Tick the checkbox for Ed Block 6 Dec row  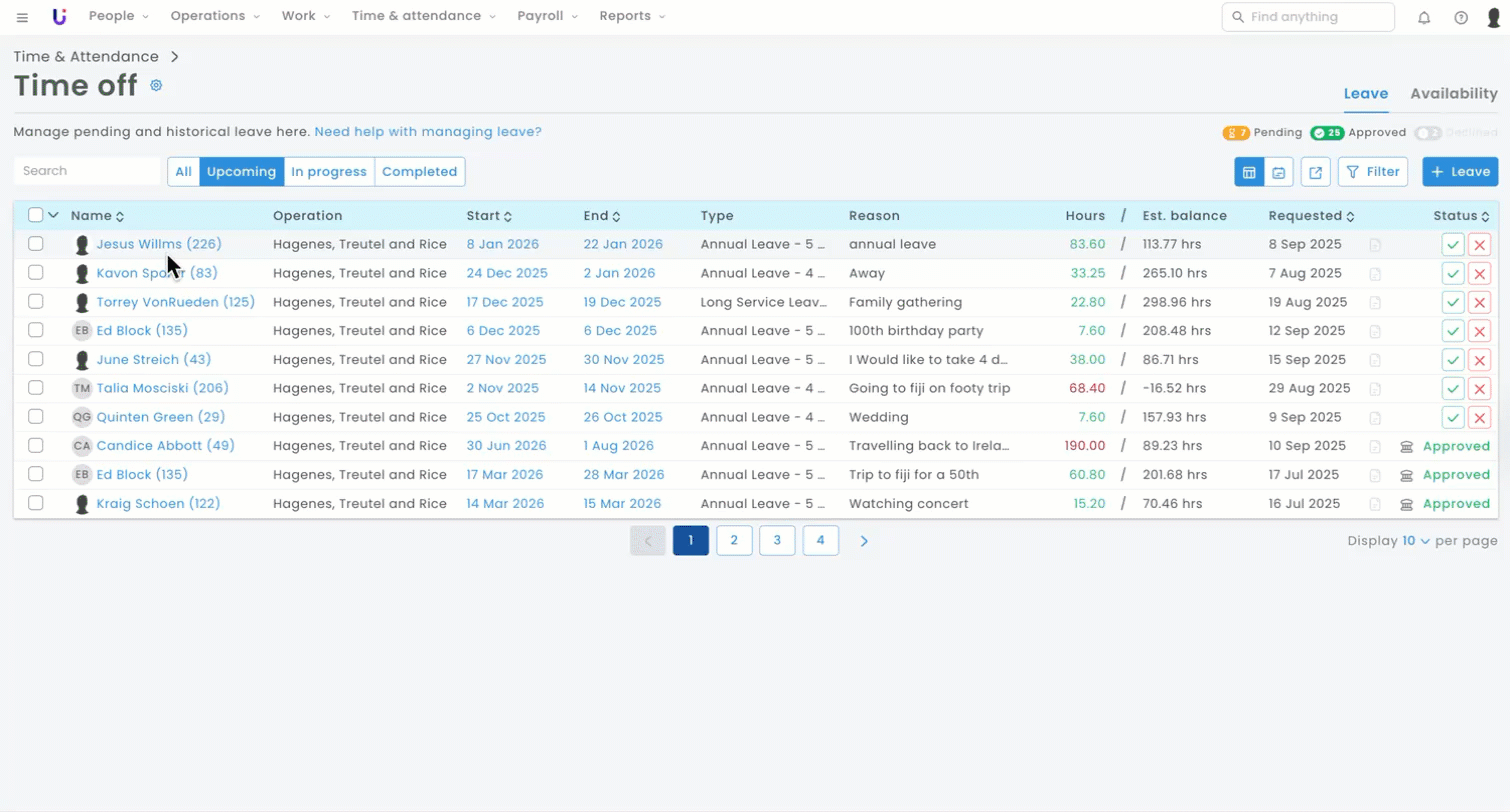[x=36, y=330]
